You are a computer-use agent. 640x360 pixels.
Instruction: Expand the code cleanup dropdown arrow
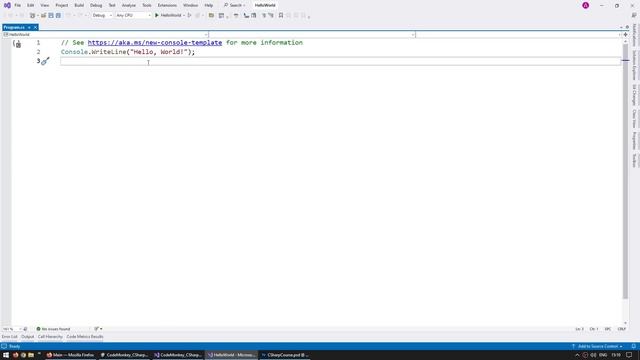pyautogui.click(x=101, y=329)
